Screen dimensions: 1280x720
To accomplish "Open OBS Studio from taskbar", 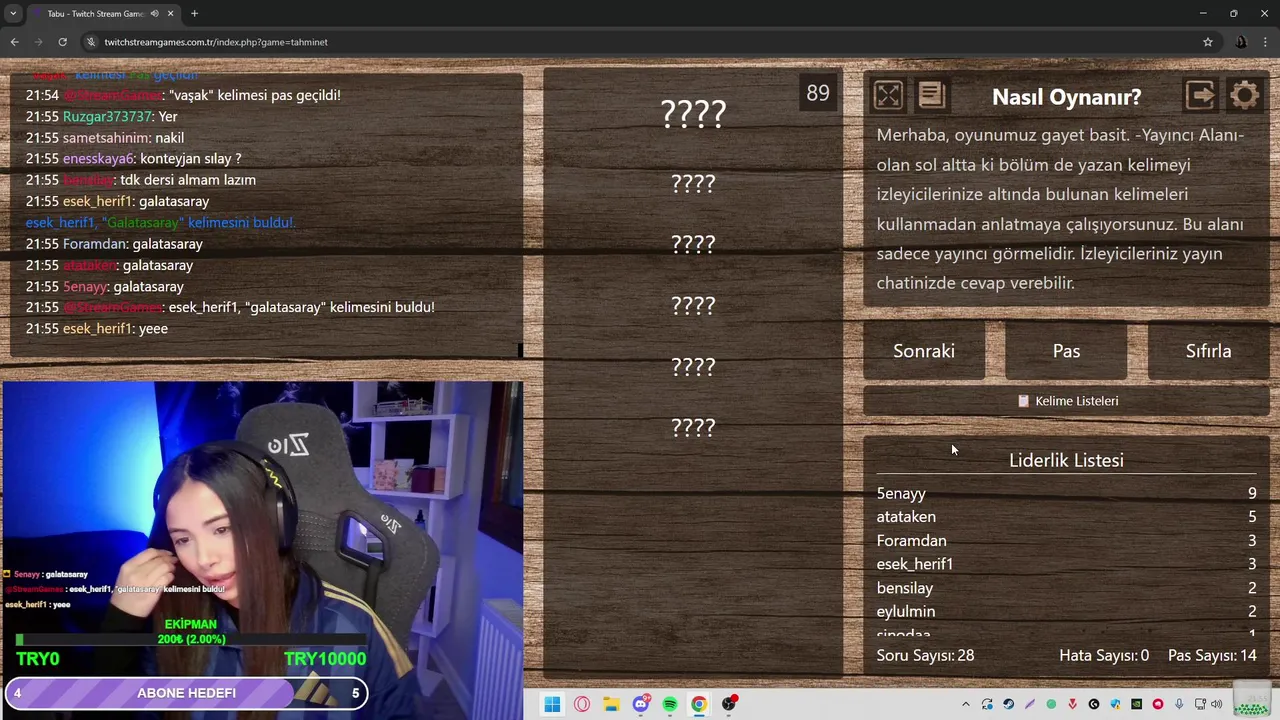I will click(729, 704).
